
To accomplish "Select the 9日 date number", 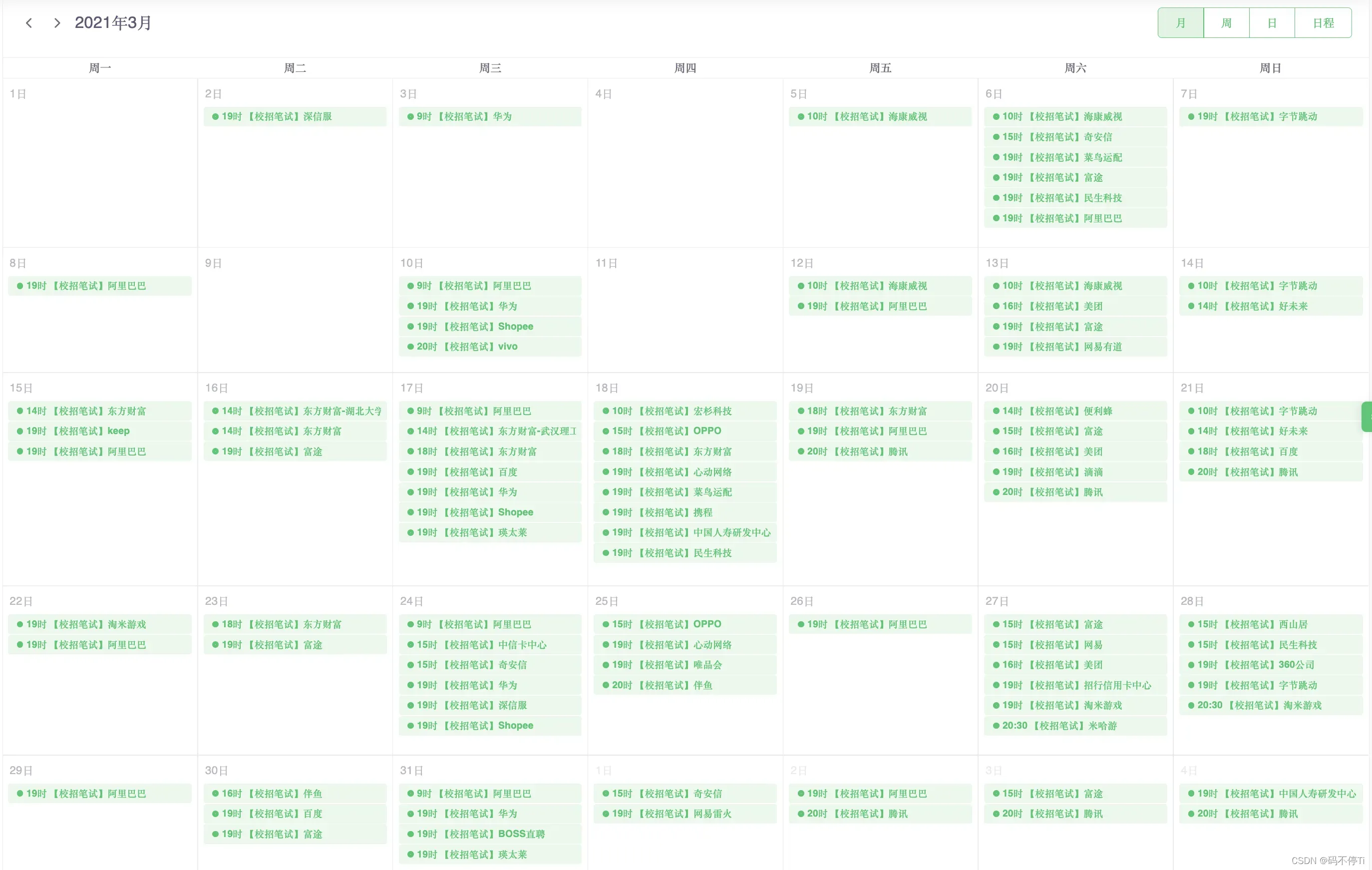I will coord(213,263).
